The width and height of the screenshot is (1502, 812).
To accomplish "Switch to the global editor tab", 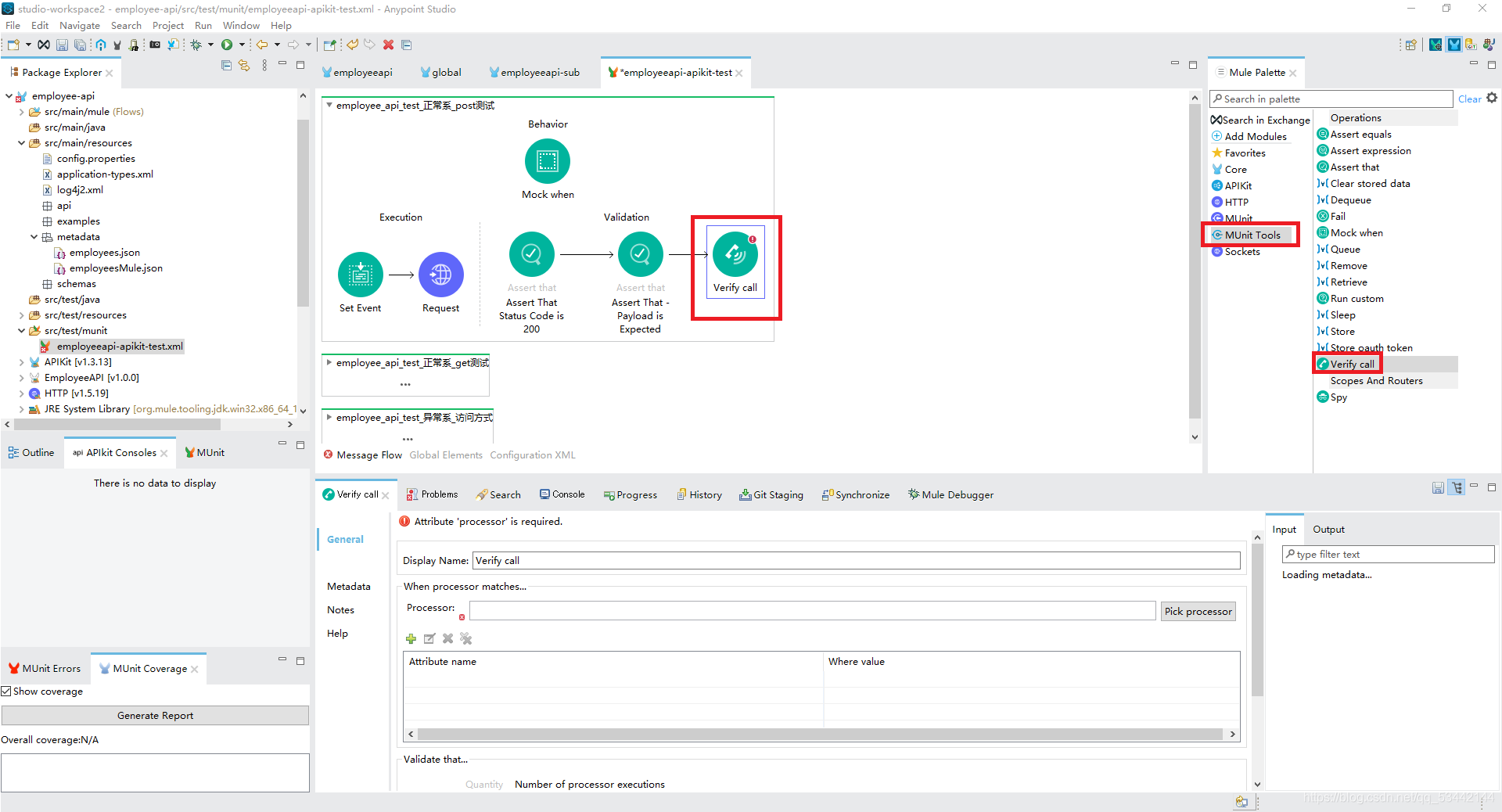I will click(440, 72).
